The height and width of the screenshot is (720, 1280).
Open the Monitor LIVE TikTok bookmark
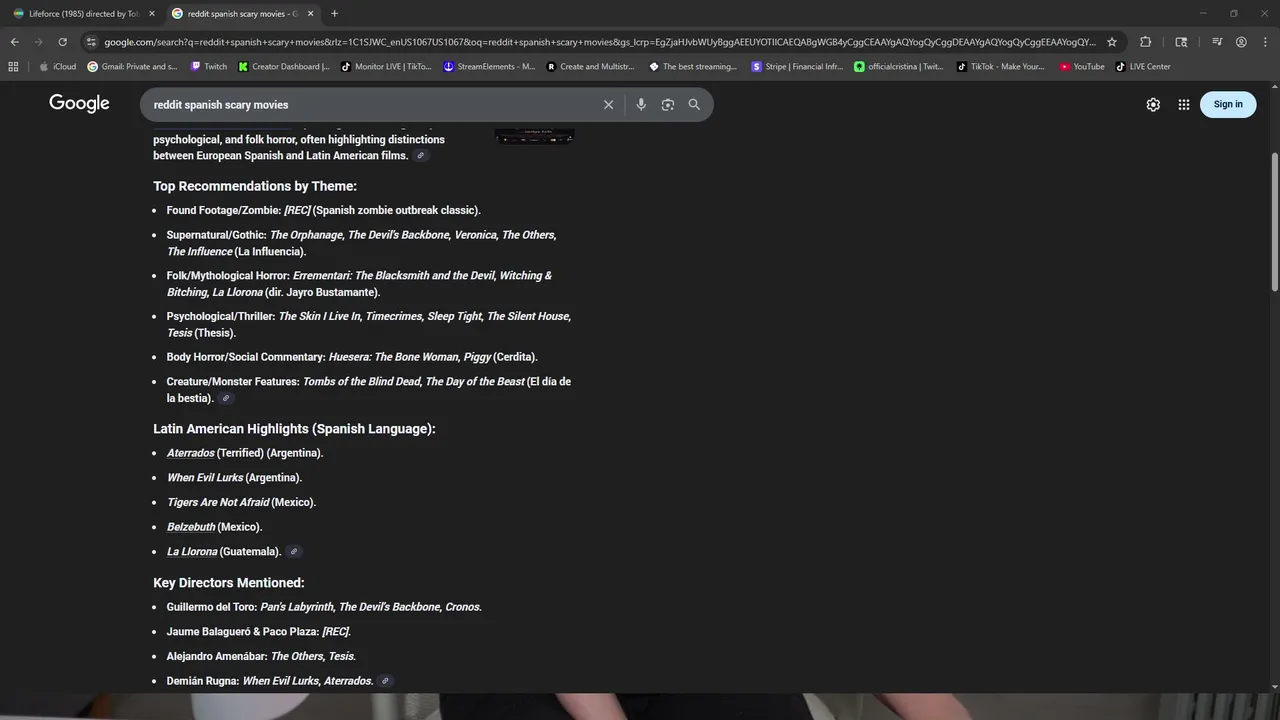click(386, 67)
